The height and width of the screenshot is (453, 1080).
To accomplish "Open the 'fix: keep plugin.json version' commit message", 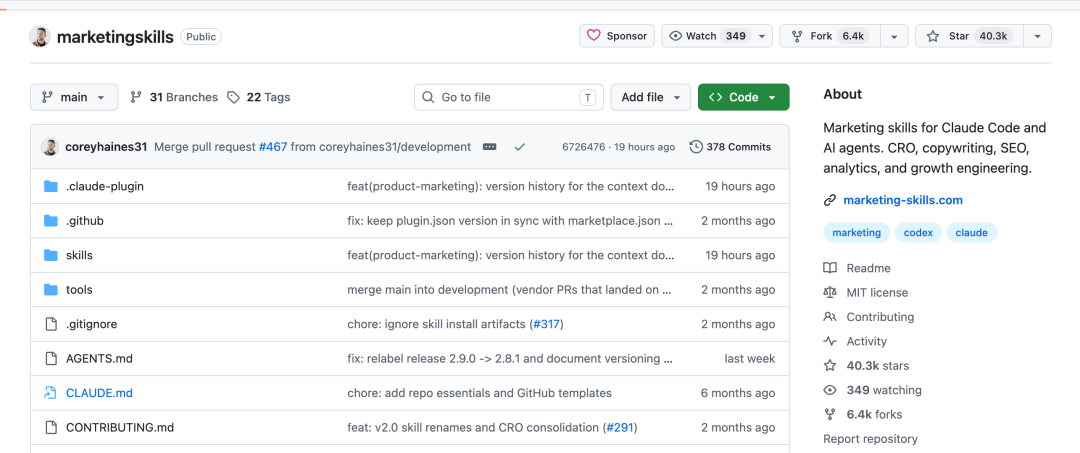I will point(510,221).
